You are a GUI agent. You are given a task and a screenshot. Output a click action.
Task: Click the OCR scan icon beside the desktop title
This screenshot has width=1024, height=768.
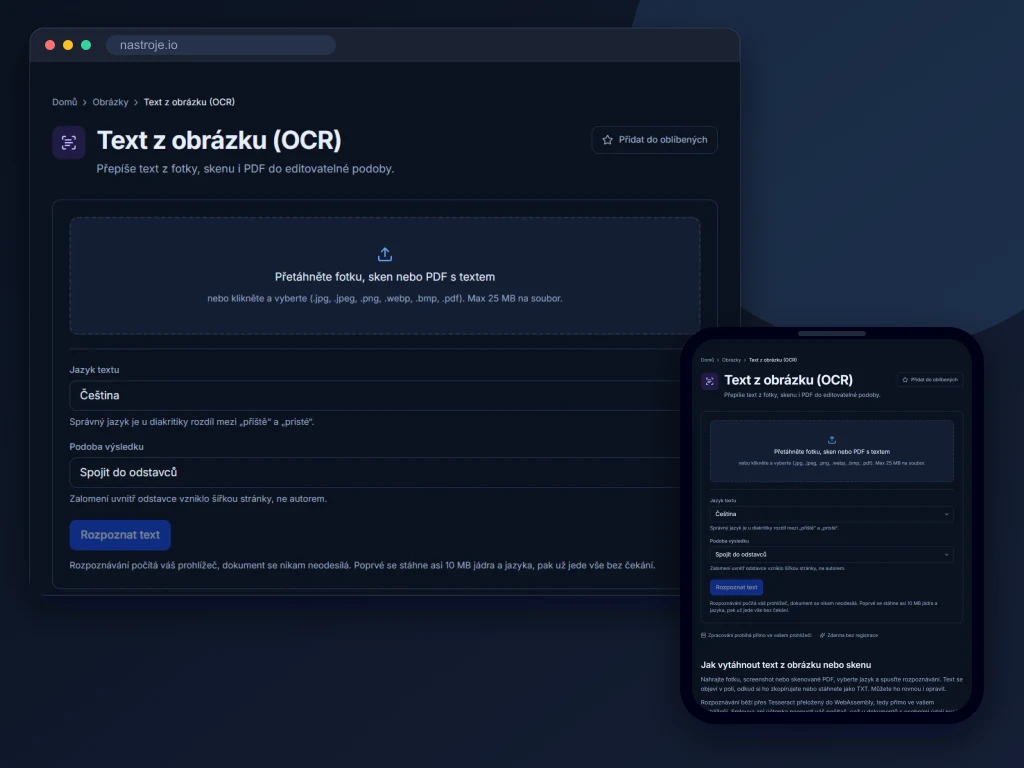(69, 142)
